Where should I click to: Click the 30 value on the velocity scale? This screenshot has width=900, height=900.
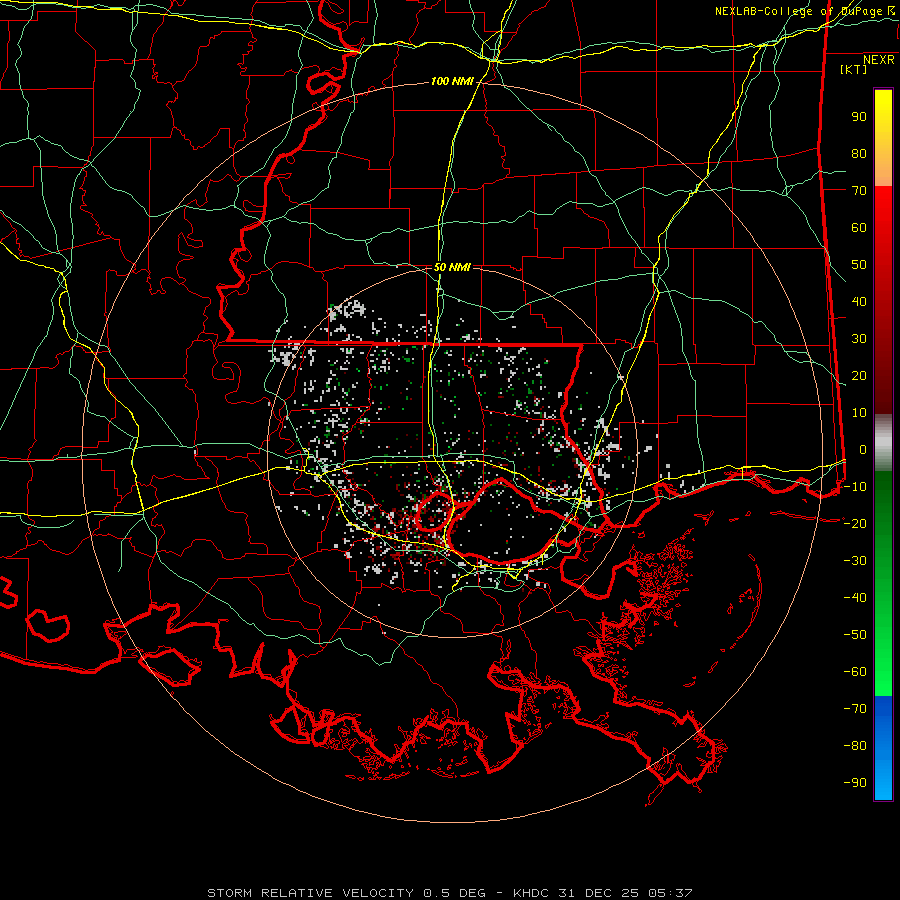pyautogui.click(x=859, y=339)
